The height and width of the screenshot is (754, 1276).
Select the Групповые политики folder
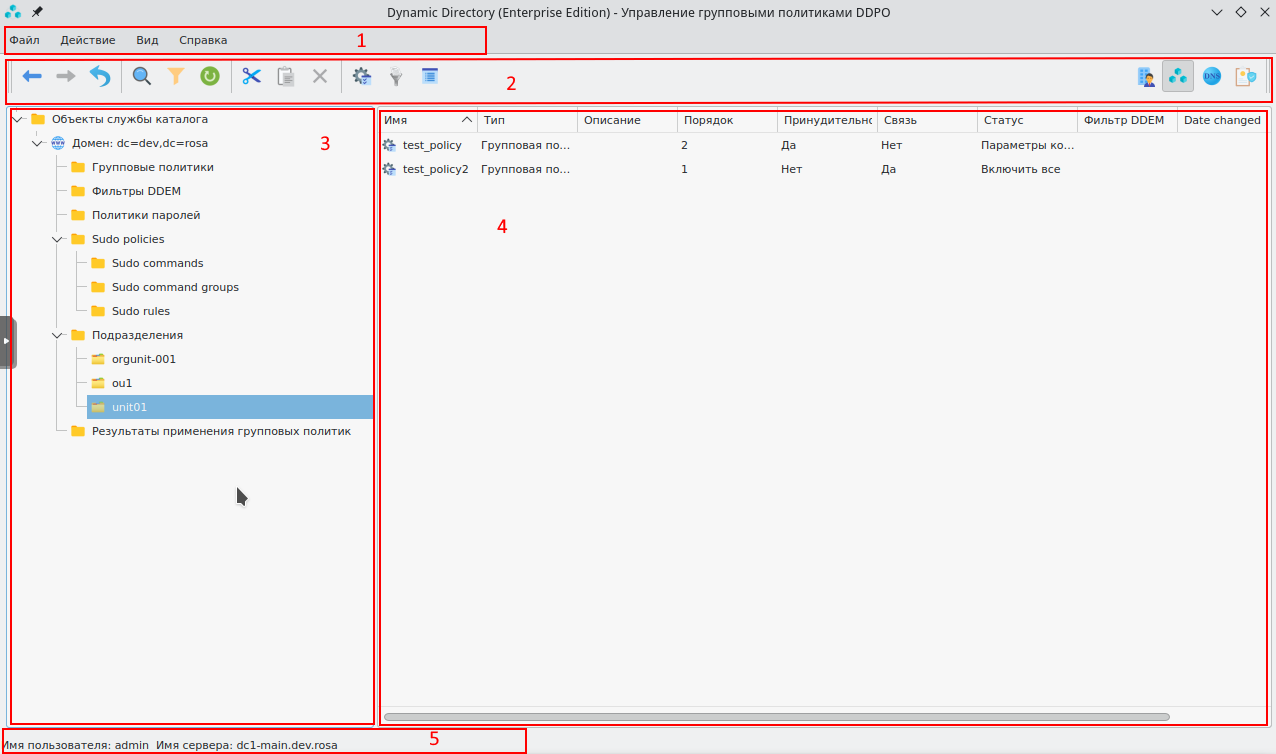pos(152,167)
